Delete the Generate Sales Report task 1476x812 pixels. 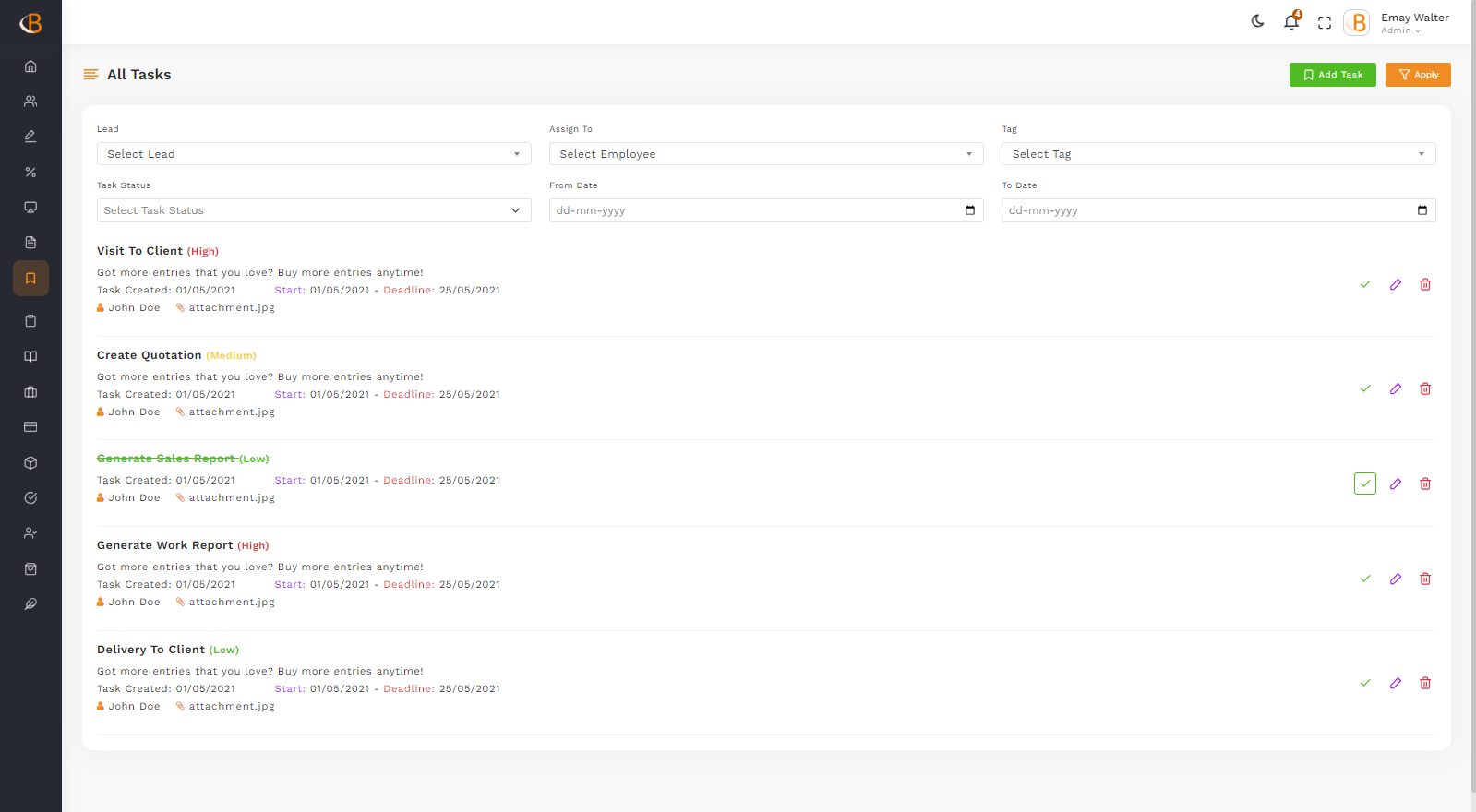coord(1425,484)
